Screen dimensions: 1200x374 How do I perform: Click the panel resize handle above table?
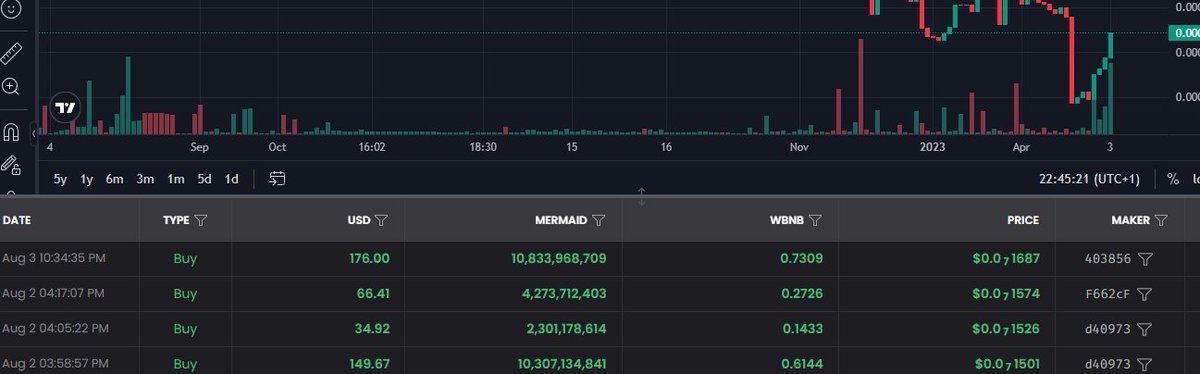pos(642,197)
